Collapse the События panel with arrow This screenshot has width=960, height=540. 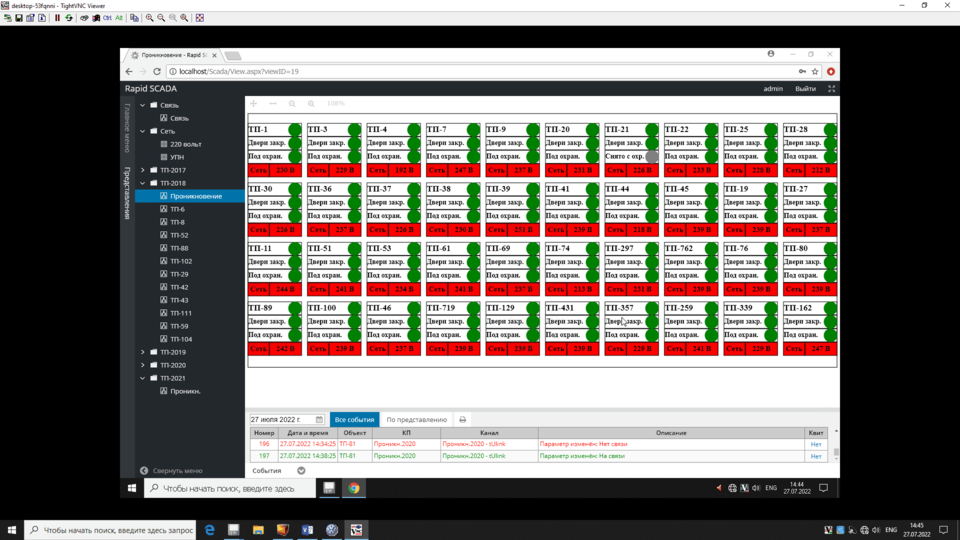point(301,470)
